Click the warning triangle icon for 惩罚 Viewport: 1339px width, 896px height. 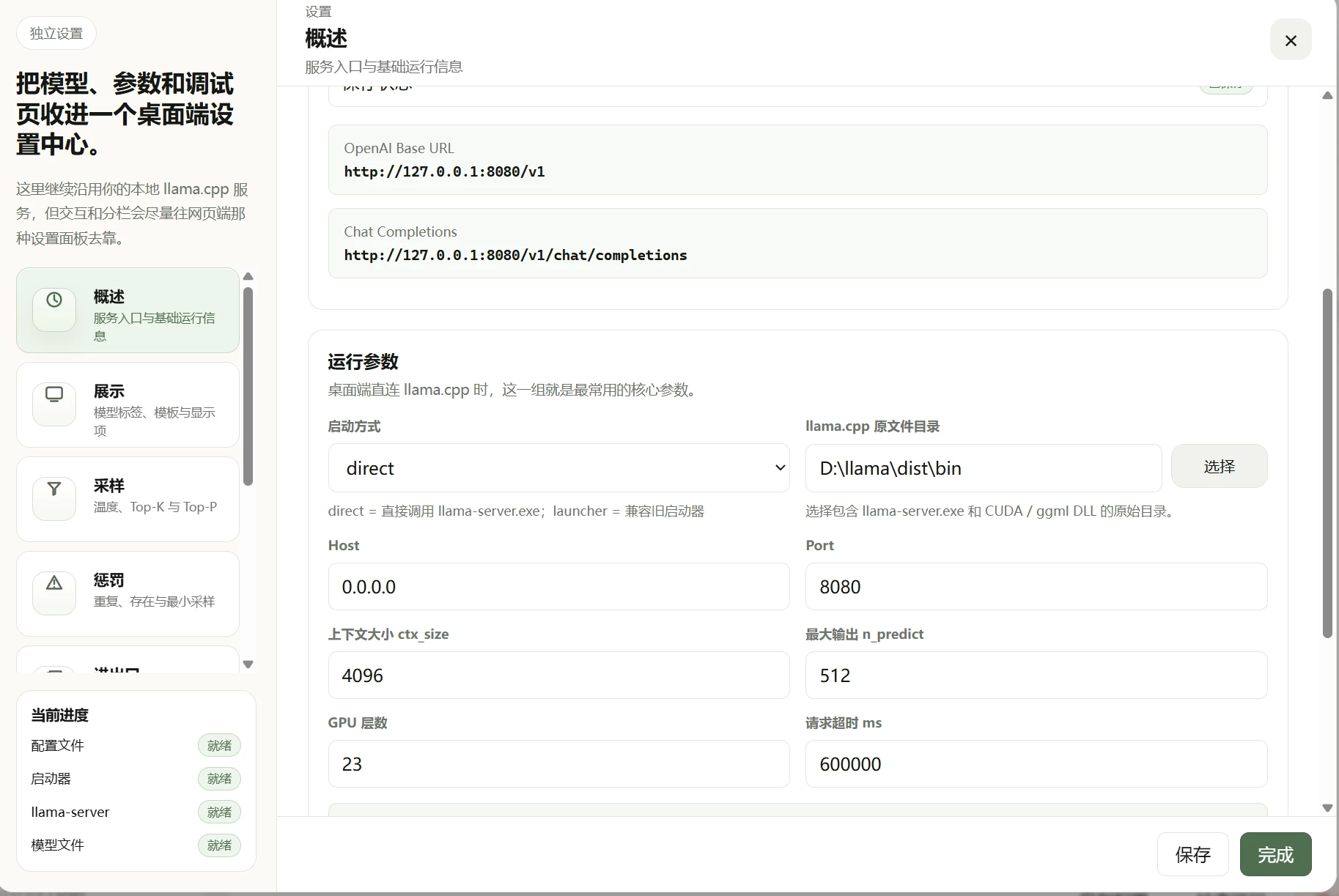(x=54, y=583)
